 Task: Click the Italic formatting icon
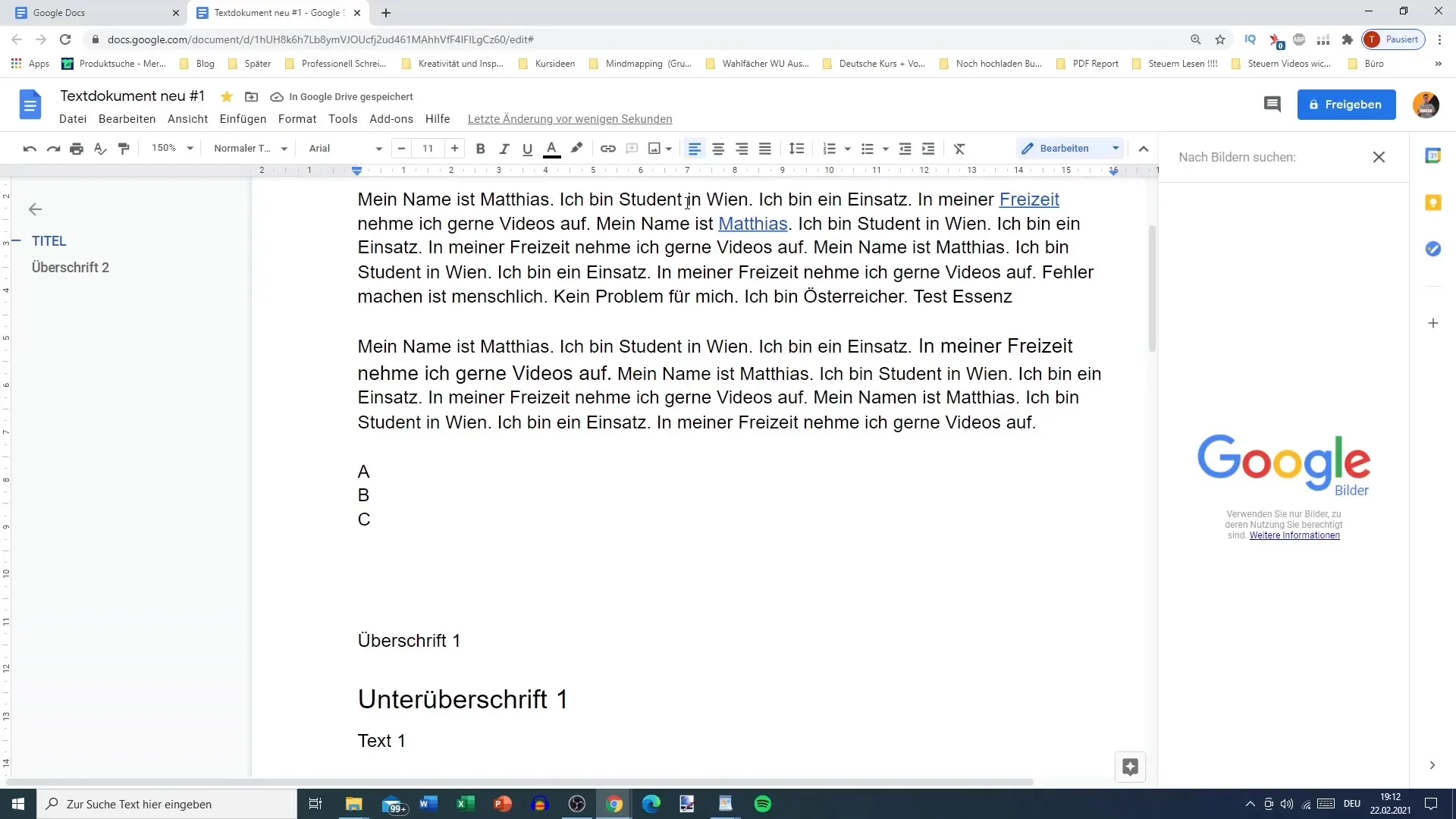[503, 148]
